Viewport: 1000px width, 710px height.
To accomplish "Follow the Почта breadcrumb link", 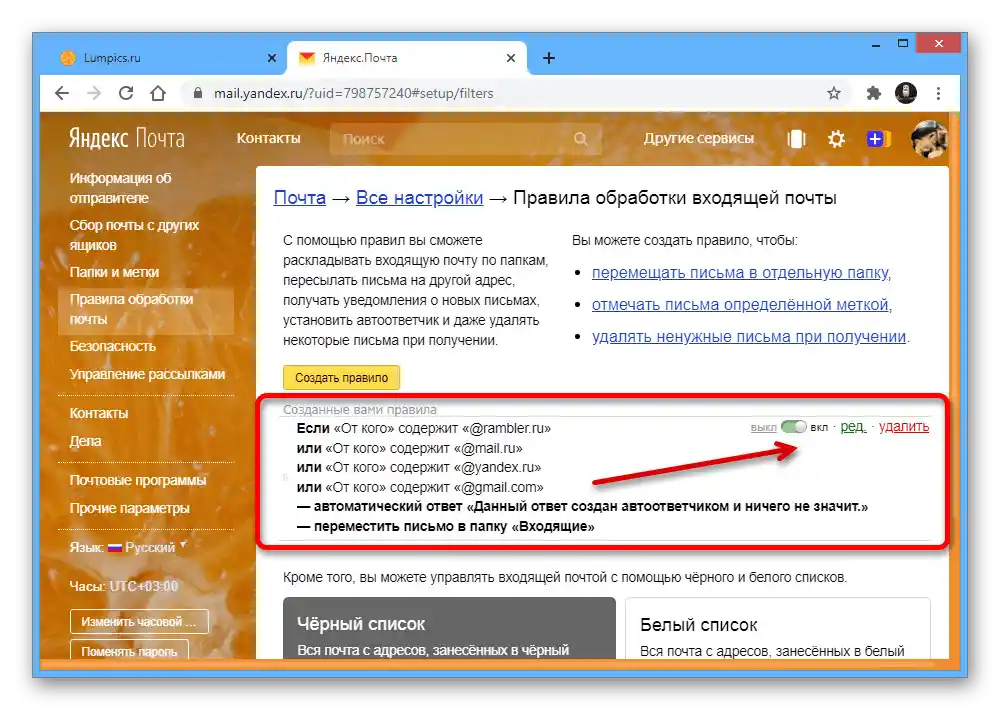I will coord(300,198).
